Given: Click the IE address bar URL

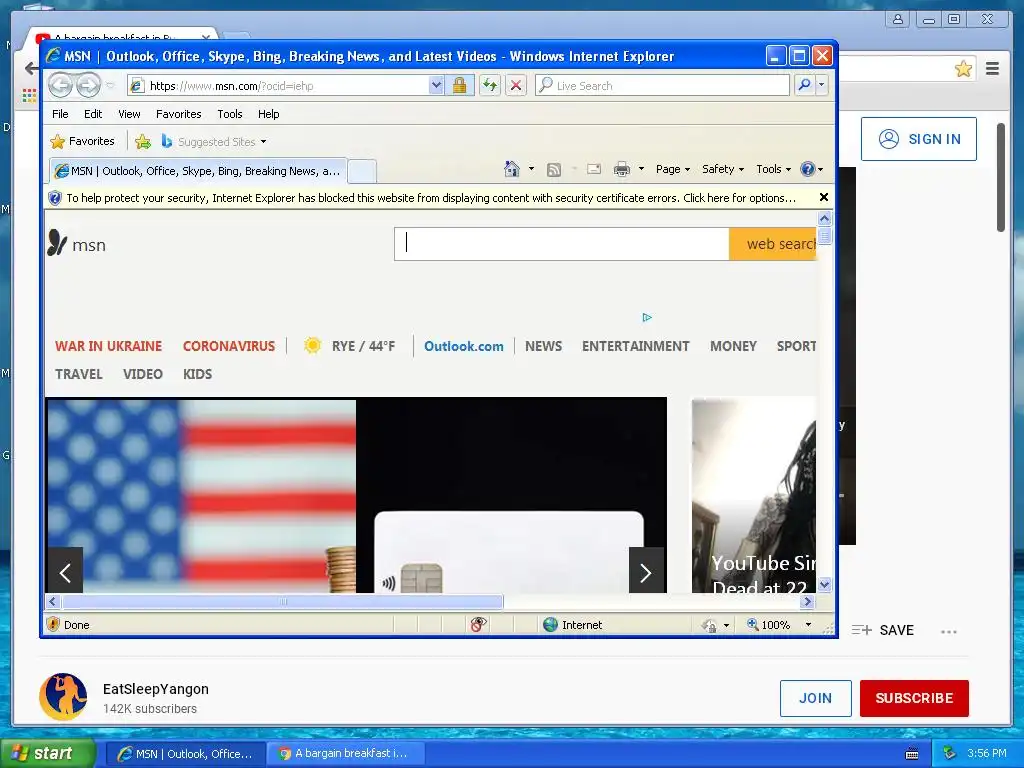Looking at the screenshot, I should [231, 86].
